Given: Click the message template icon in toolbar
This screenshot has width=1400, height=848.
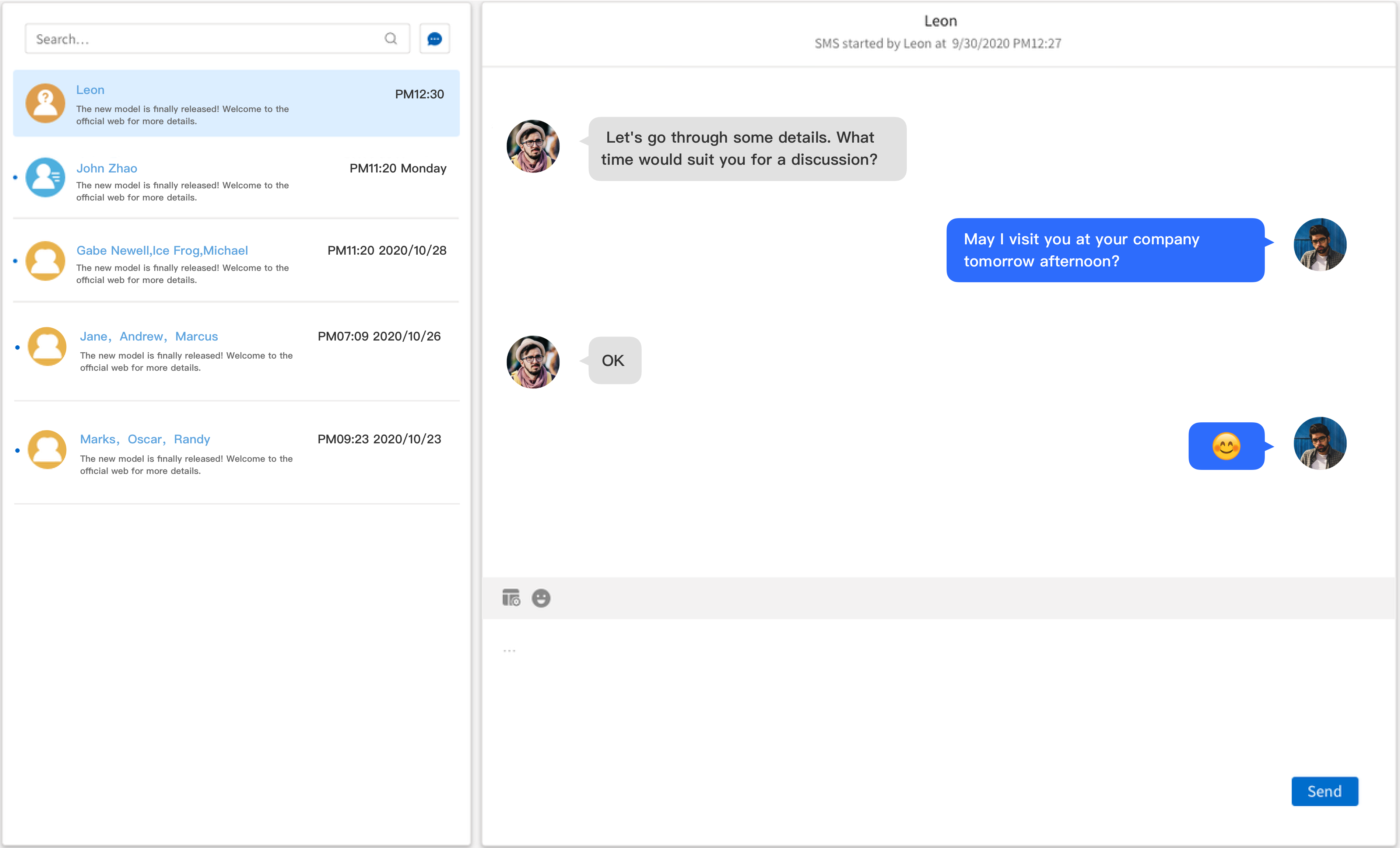Looking at the screenshot, I should pos(511,598).
